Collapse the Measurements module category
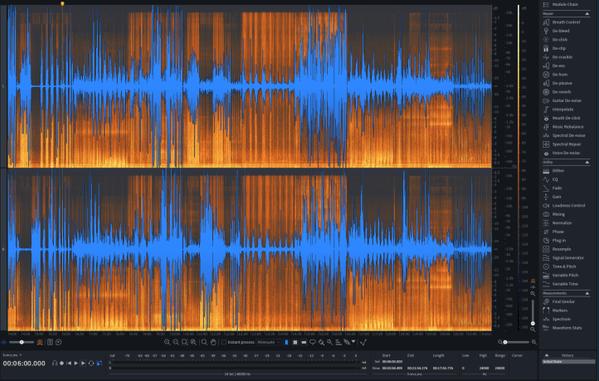The width and height of the screenshot is (599, 381). 587,293
